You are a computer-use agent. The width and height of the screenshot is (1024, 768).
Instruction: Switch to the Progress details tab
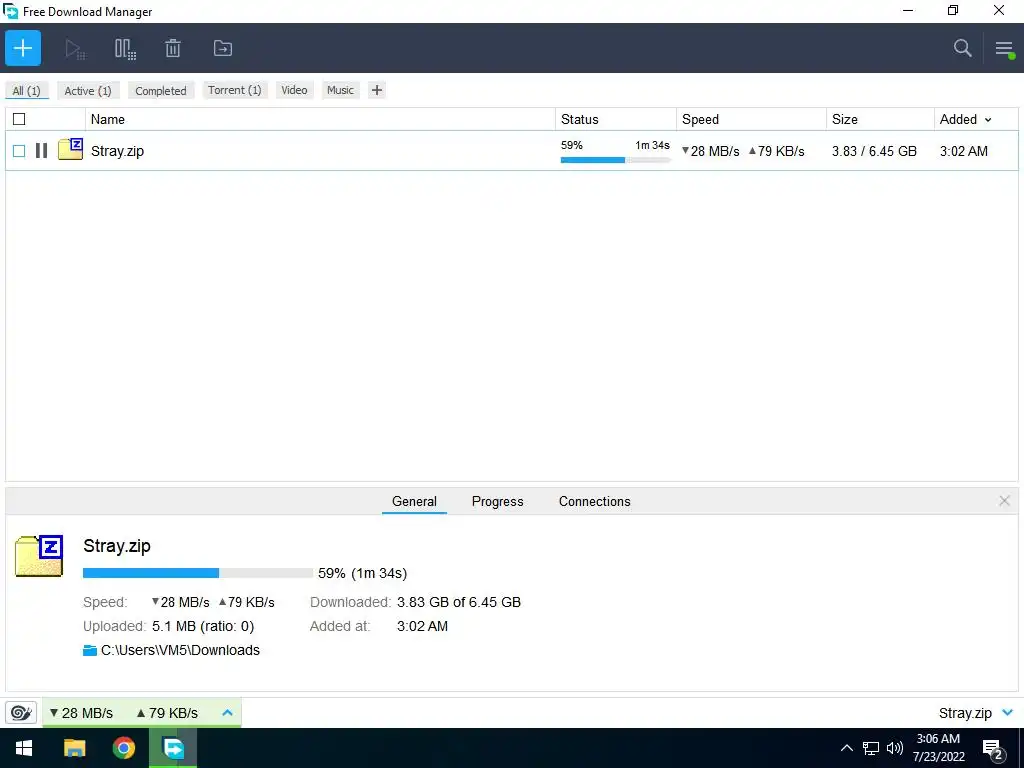click(498, 502)
